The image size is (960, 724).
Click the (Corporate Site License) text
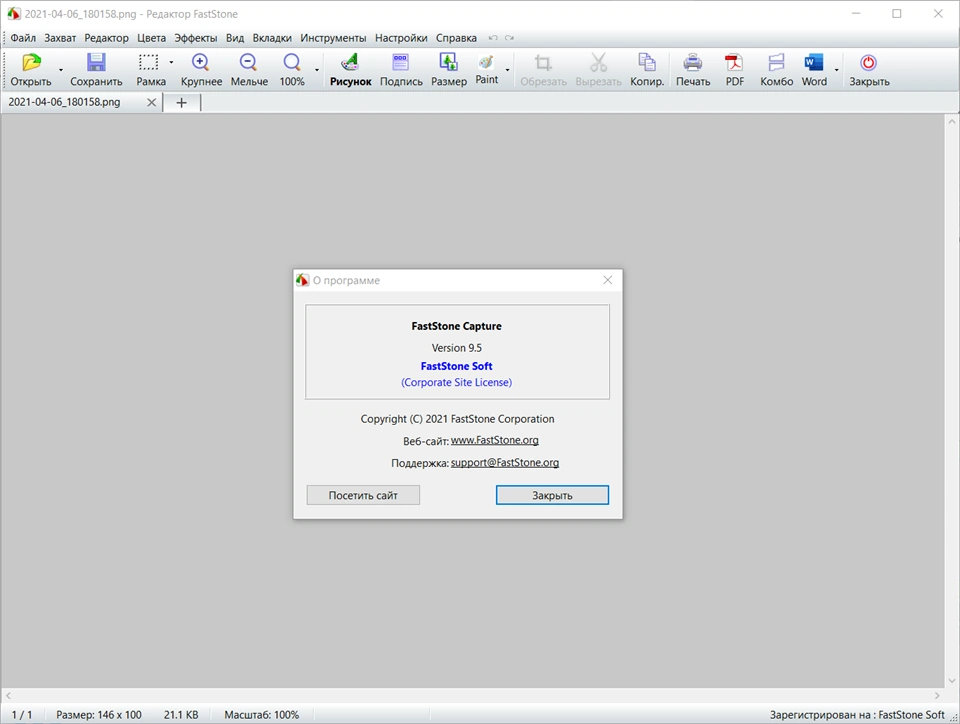(457, 383)
